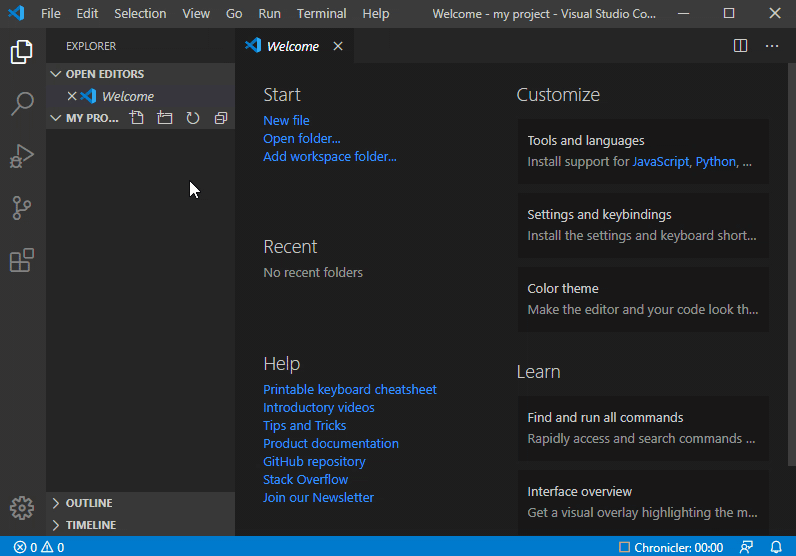Refresh the explorer with the refresh icon

[192, 118]
